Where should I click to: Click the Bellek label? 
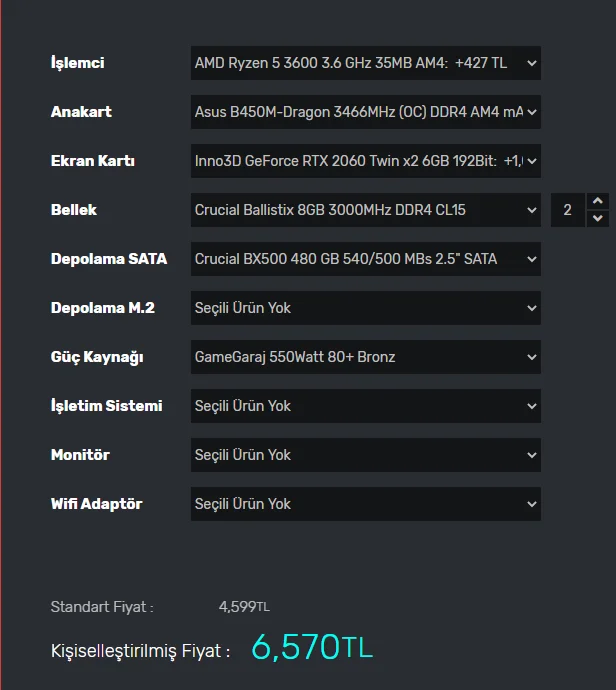73,210
